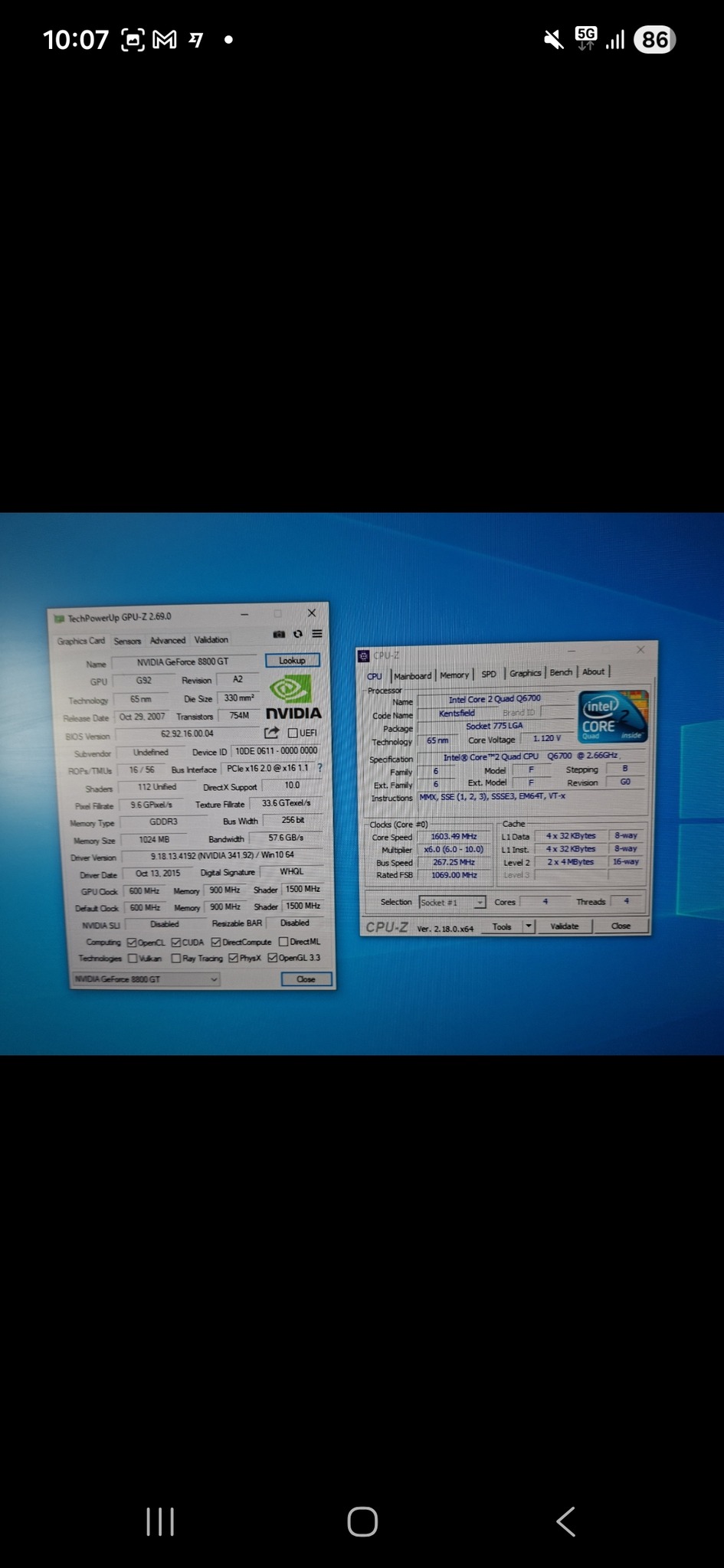Click the Code Name value Kentsfield
The image size is (724, 1568).
click(x=457, y=713)
